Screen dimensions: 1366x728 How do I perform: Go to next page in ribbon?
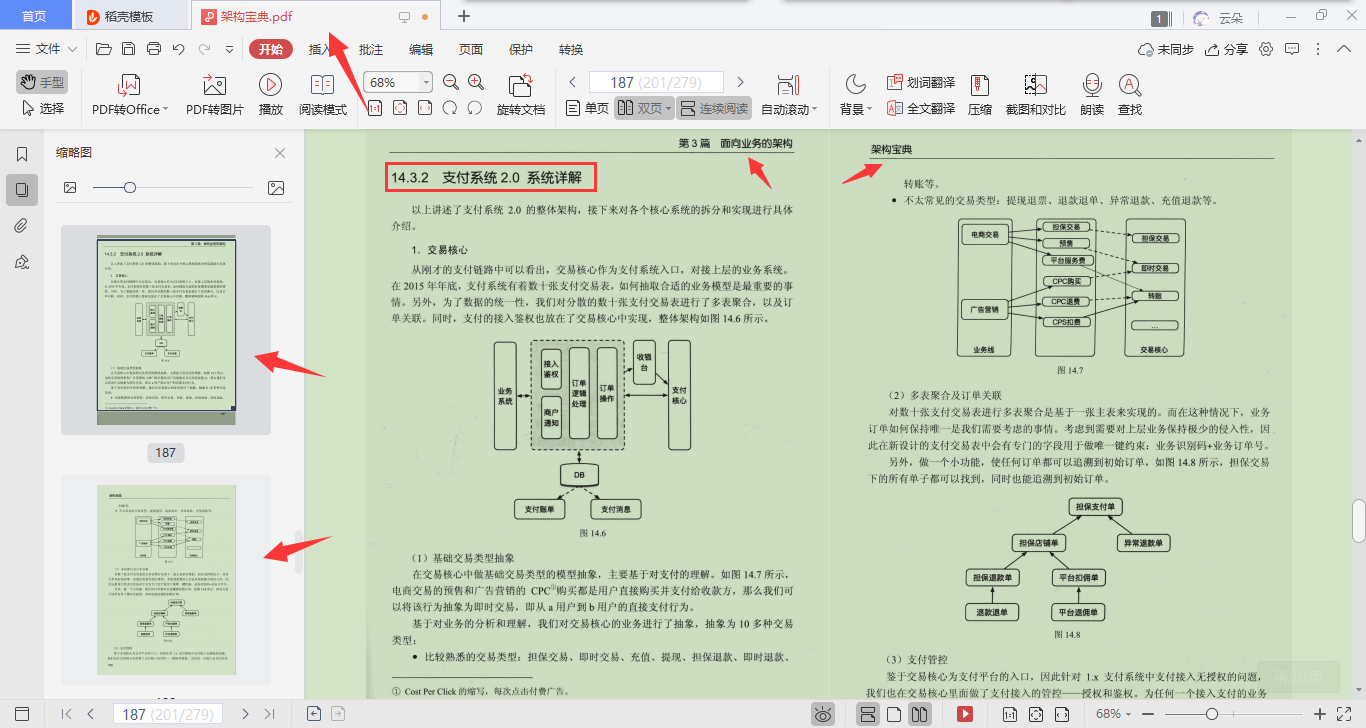point(740,82)
